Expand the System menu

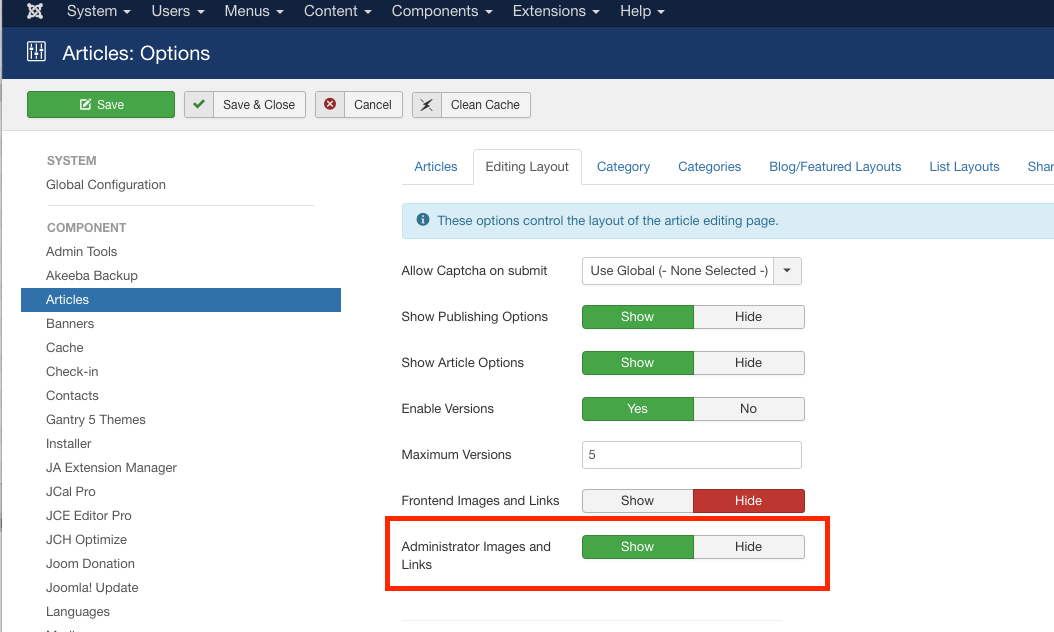point(98,11)
